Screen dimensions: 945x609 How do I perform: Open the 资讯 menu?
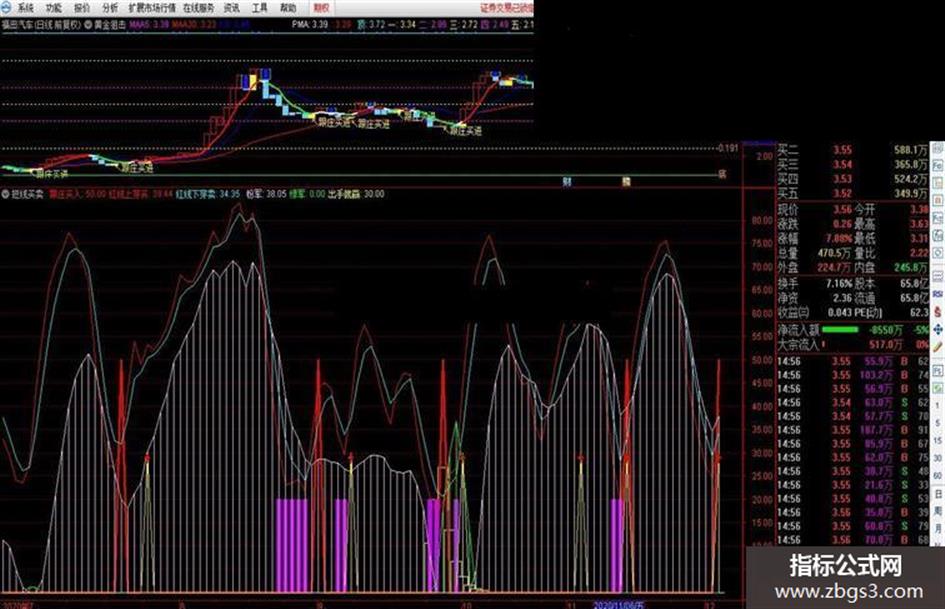click(x=231, y=8)
